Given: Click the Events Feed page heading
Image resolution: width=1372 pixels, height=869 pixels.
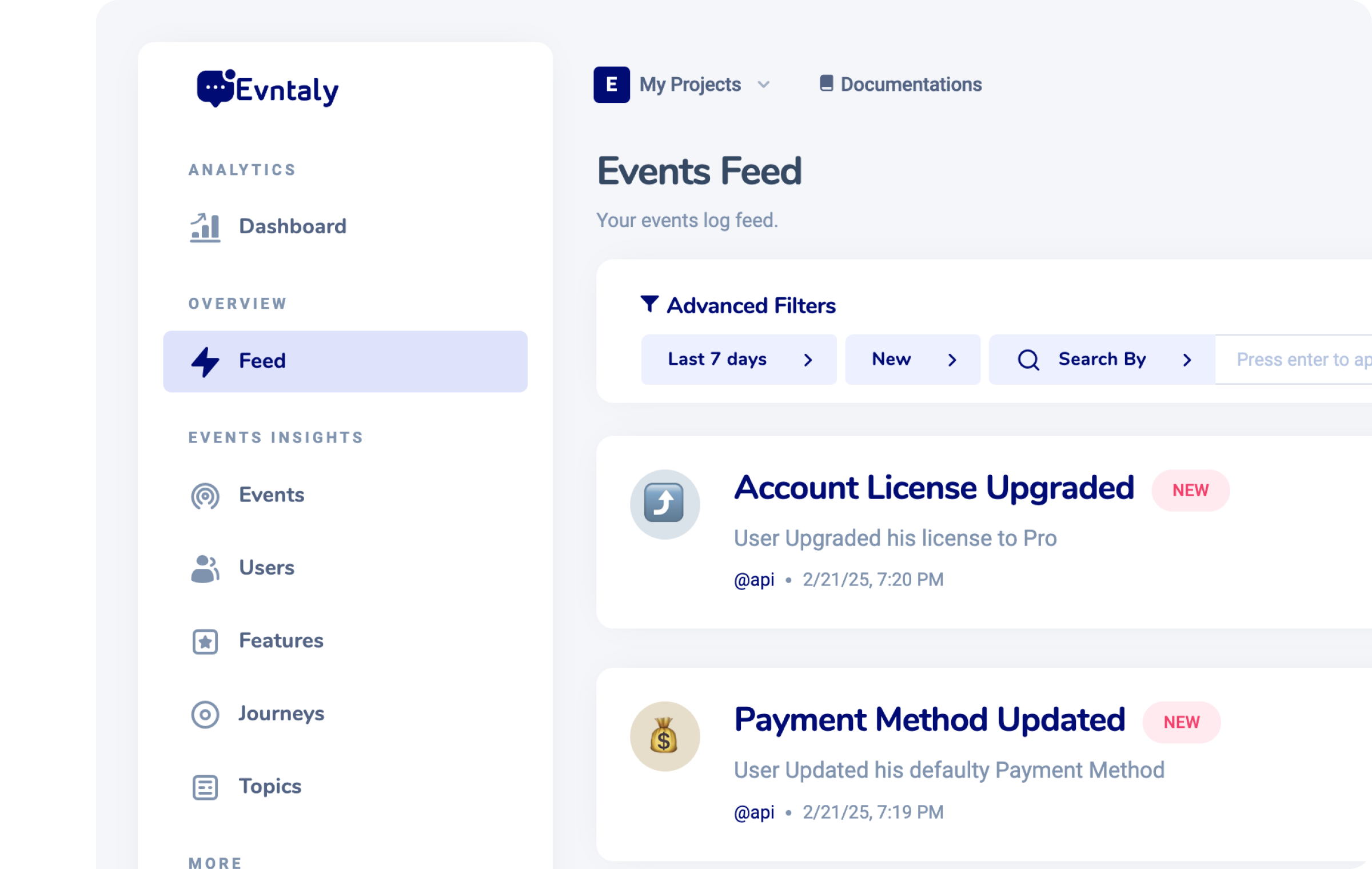Looking at the screenshot, I should [x=699, y=171].
